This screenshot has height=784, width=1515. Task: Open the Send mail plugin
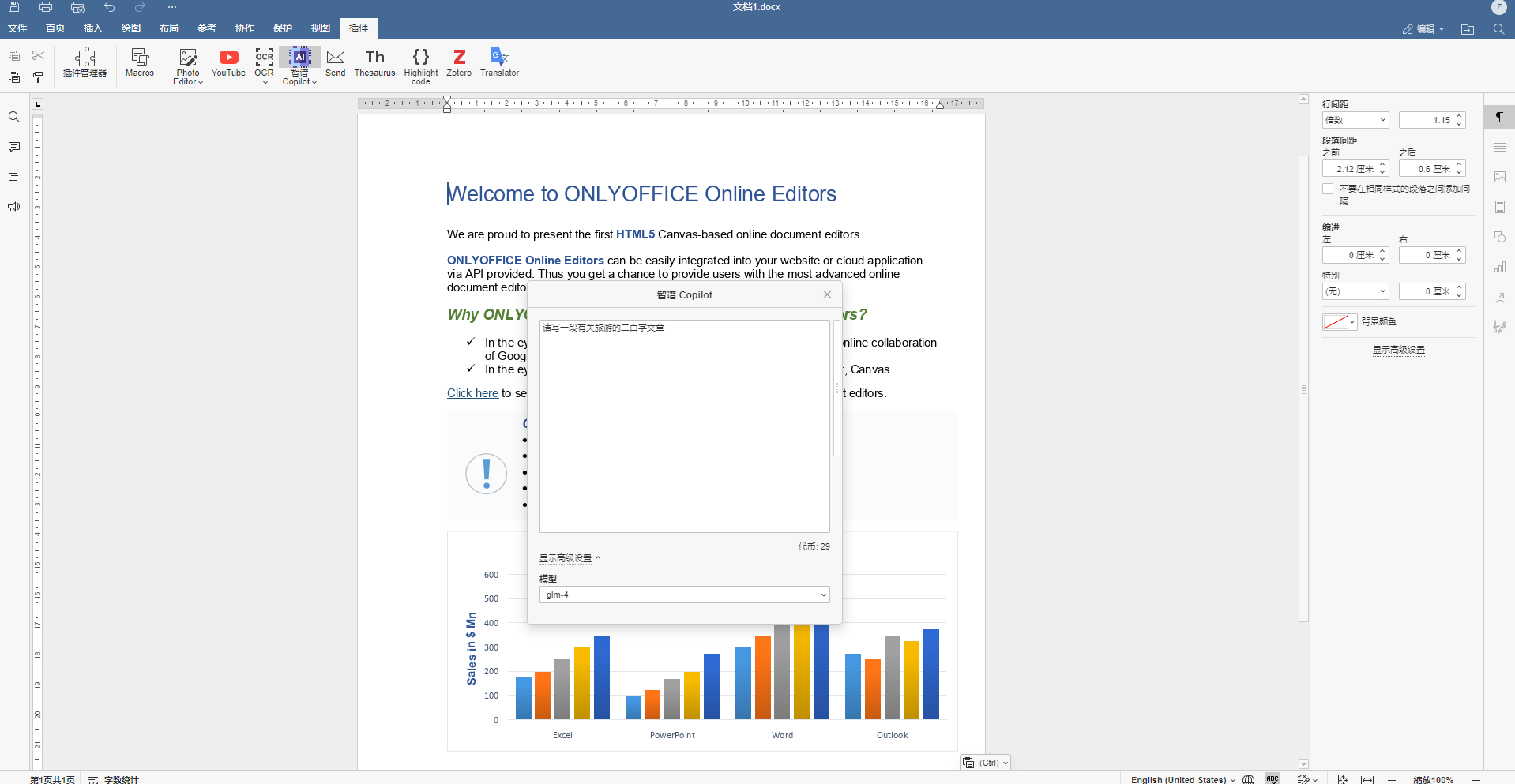coord(336,63)
